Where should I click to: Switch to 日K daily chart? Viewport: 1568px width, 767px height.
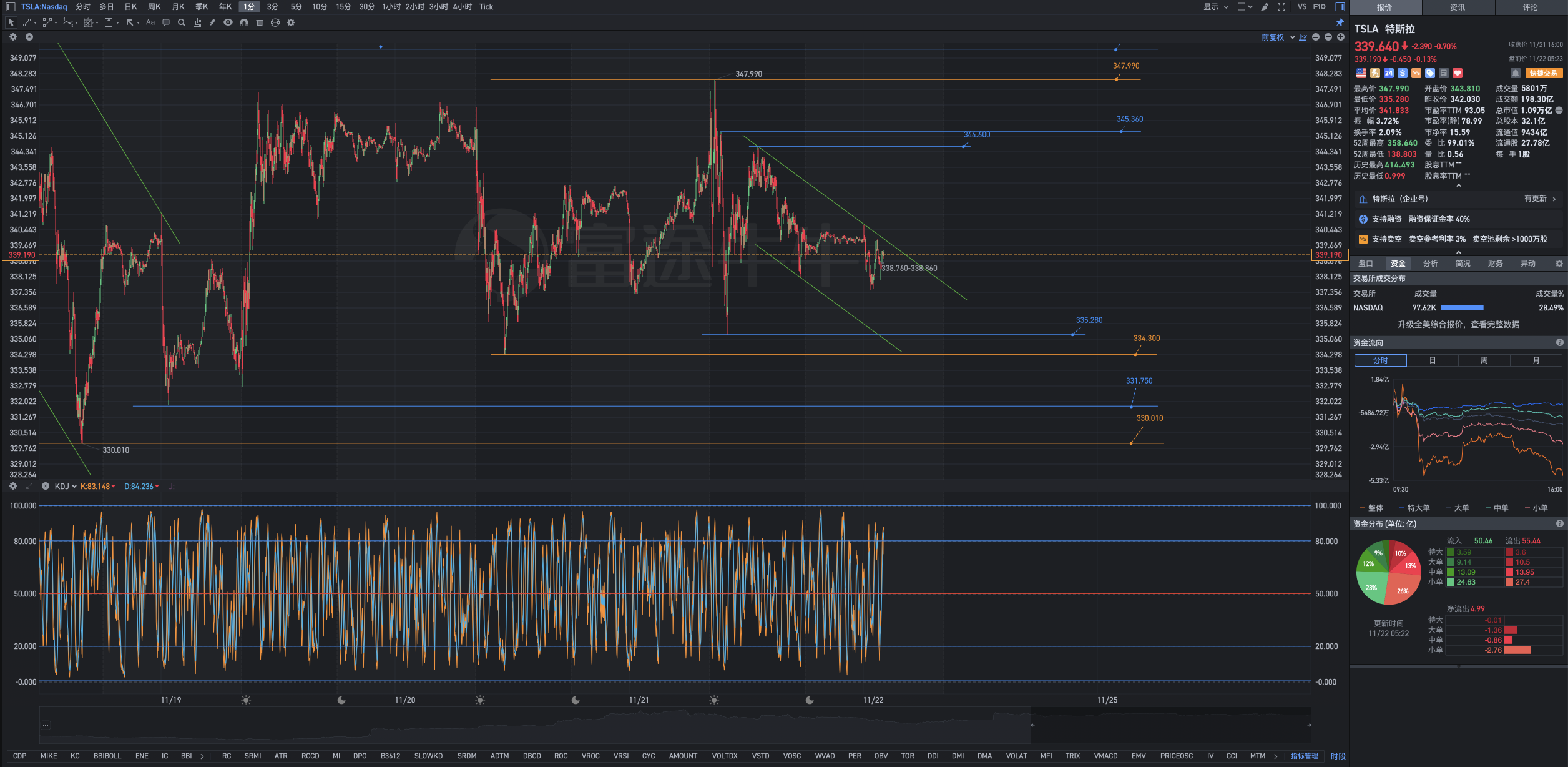pyautogui.click(x=130, y=7)
